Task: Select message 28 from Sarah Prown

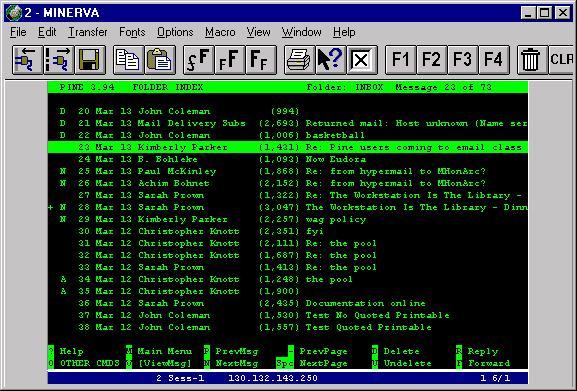Action: pyautogui.click(x=288, y=207)
